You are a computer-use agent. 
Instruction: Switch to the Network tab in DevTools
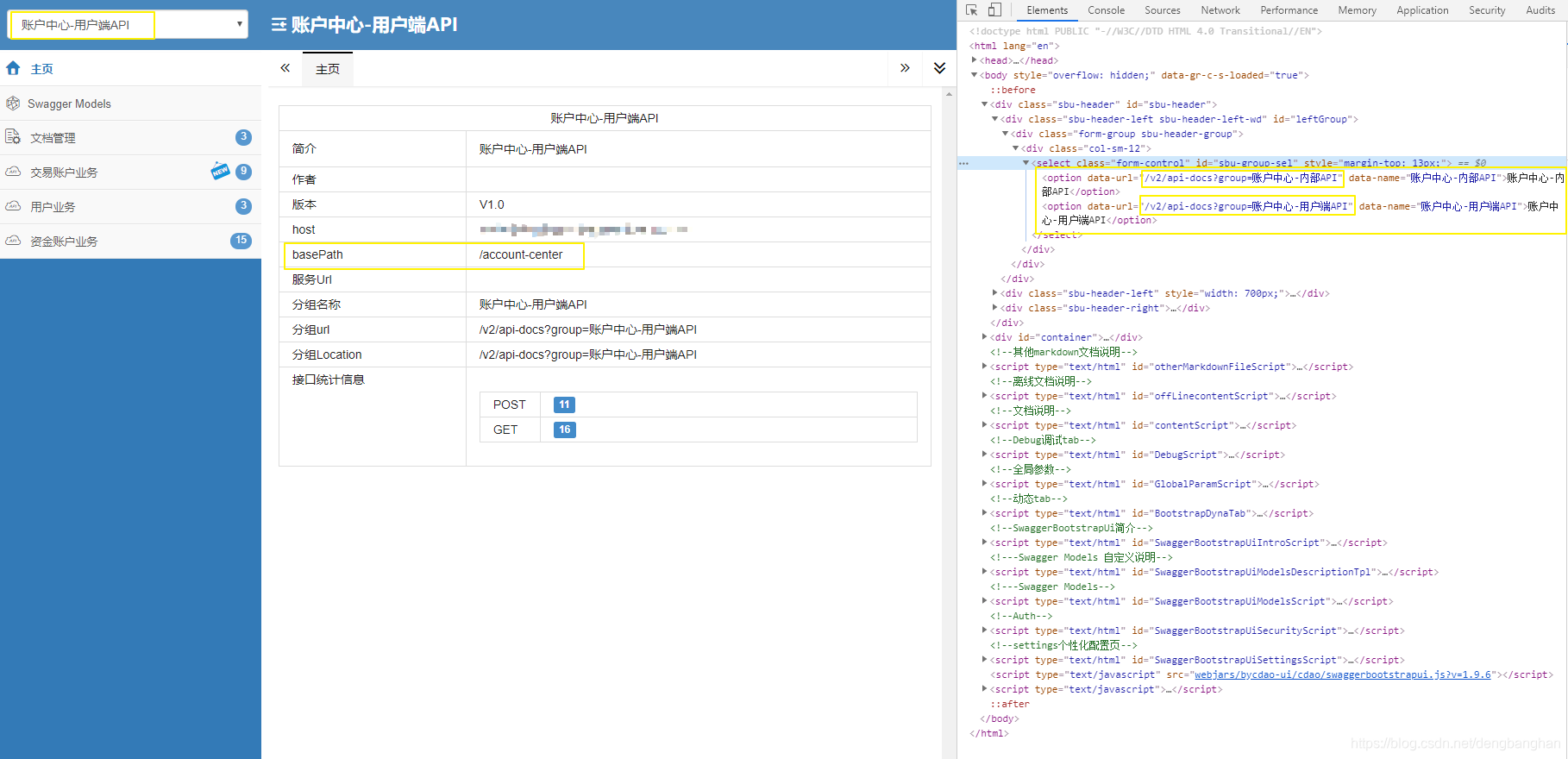(x=1220, y=10)
